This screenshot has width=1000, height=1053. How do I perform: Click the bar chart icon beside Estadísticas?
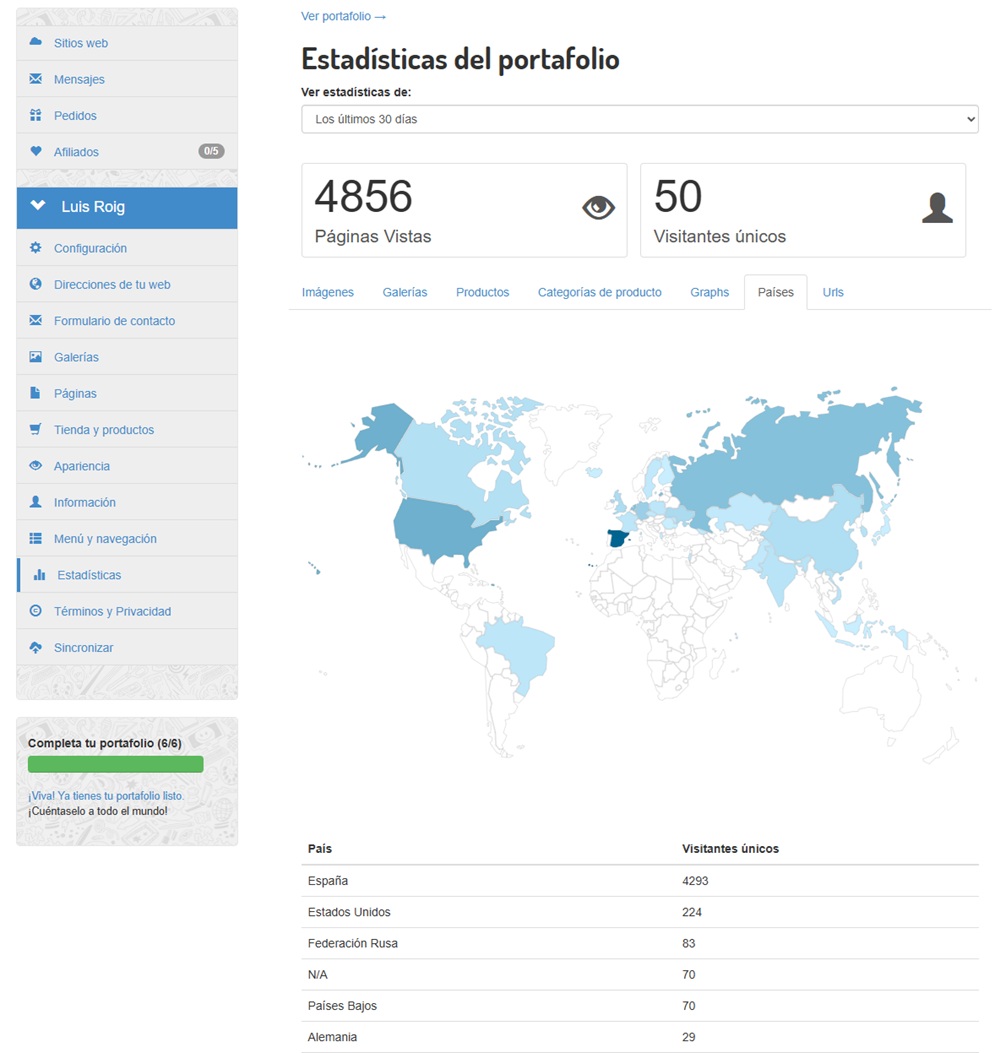coord(40,575)
